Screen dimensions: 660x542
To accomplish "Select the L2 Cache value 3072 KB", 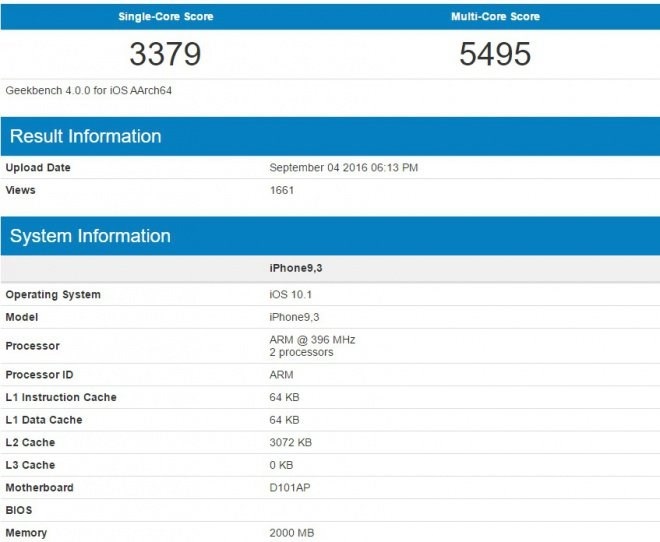I will click(290, 443).
